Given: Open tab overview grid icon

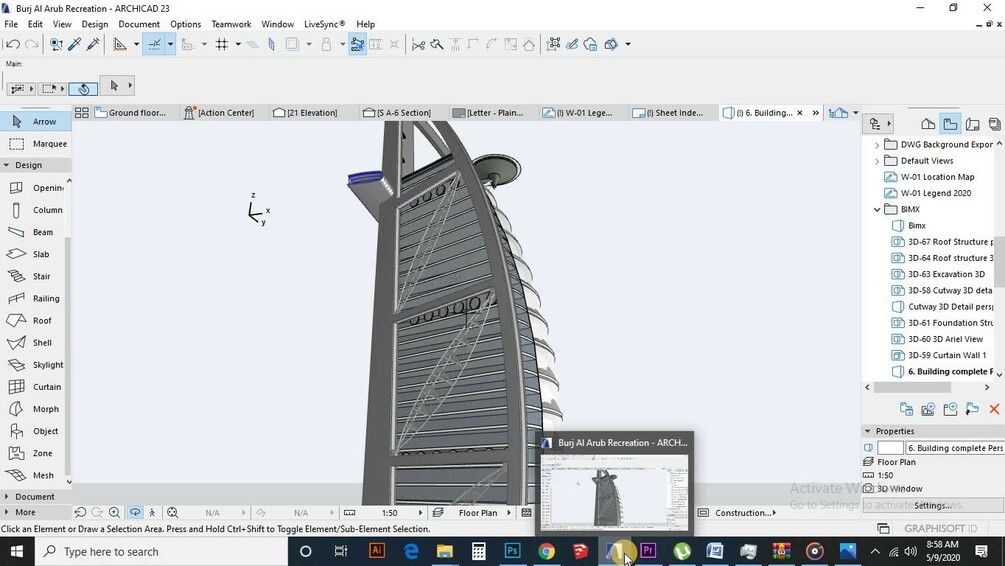Looking at the screenshot, I should point(81,113).
